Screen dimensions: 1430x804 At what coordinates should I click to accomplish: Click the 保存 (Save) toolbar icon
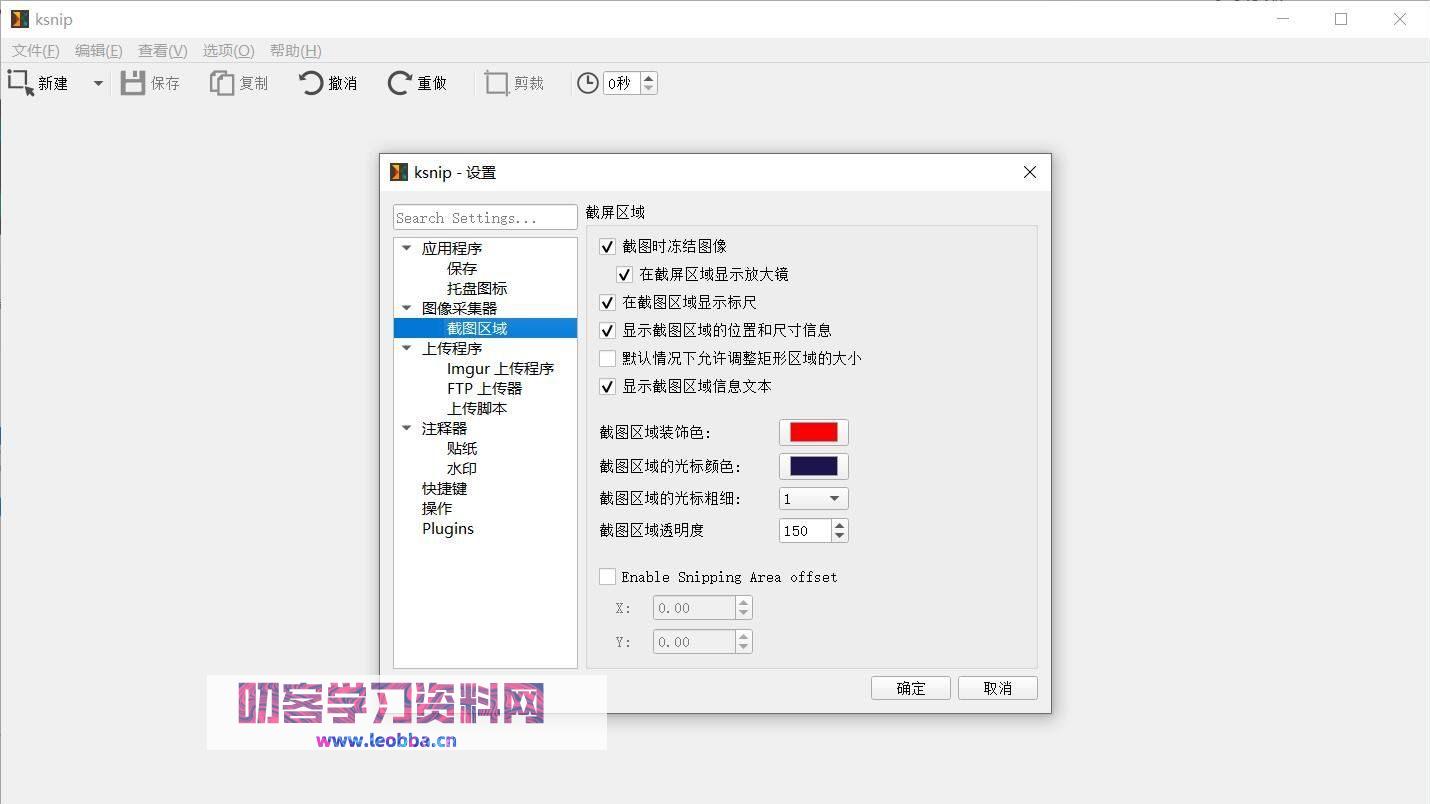point(150,83)
